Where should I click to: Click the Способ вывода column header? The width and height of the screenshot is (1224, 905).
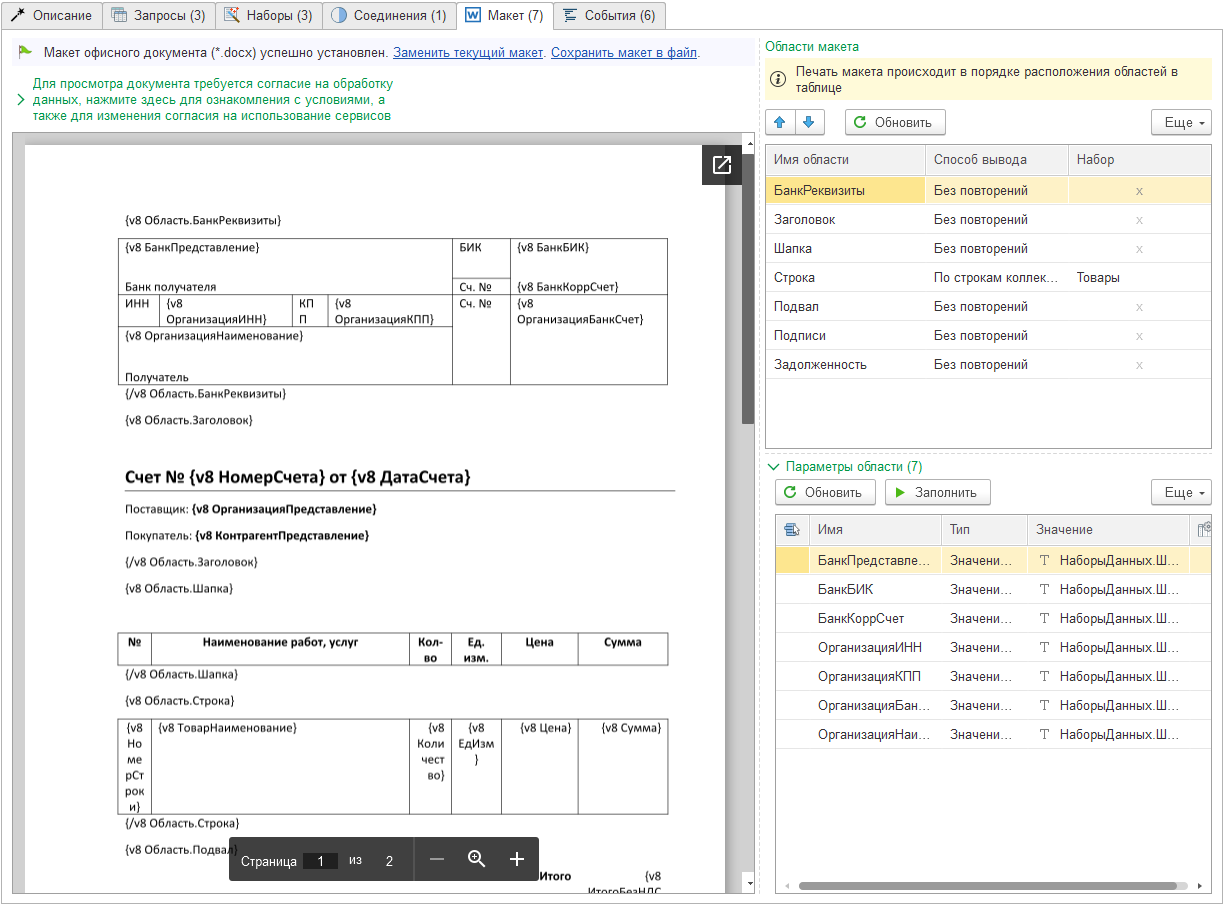[997, 160]
